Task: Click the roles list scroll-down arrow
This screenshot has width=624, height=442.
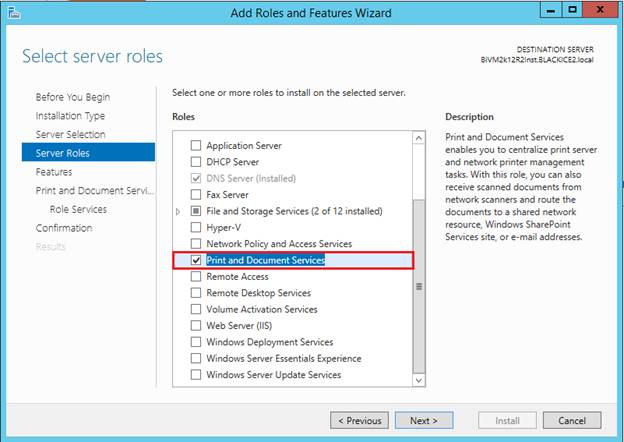Action: pos(419,380)
